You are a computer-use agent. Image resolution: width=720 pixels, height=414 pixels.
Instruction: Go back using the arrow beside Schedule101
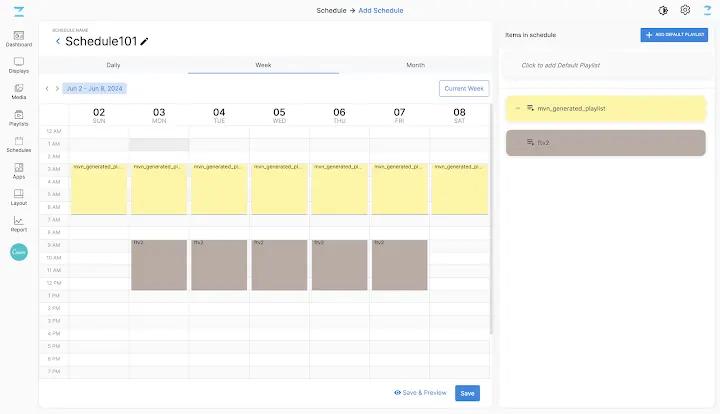[x=58, y=41]
